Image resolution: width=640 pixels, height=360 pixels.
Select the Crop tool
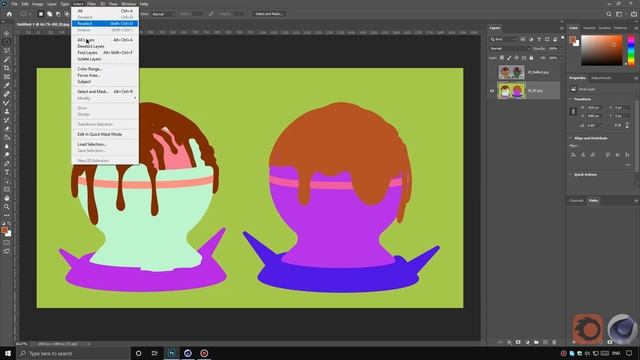[x=7, y=68]
